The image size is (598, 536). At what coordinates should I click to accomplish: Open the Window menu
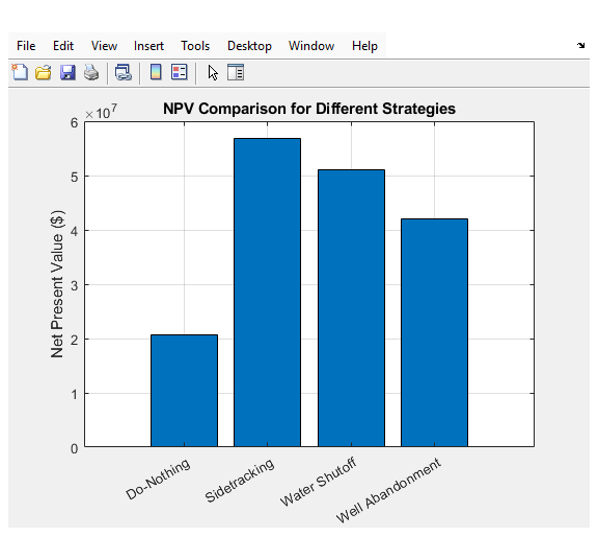pyautogui.click(x=311, y=46)
